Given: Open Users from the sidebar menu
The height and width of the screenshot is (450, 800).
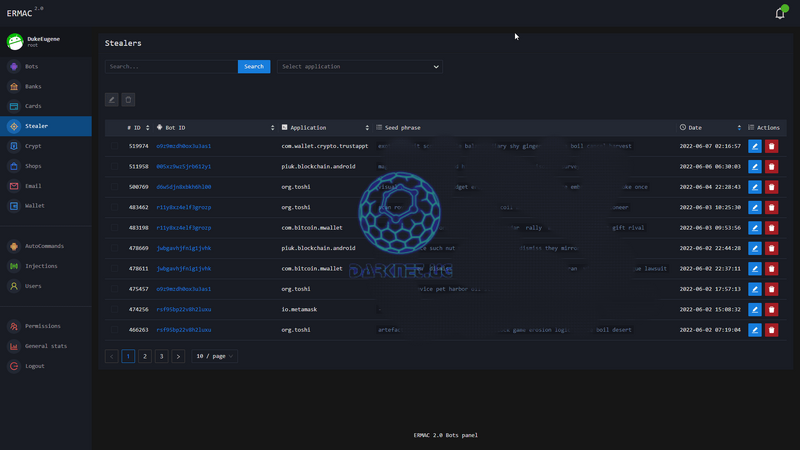Looking at the screenshot, I should pos(46,286).
